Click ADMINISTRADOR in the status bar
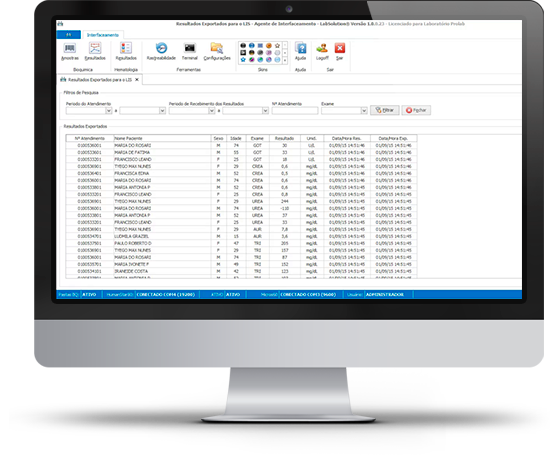Screen dimensions: 552x465 385,295
